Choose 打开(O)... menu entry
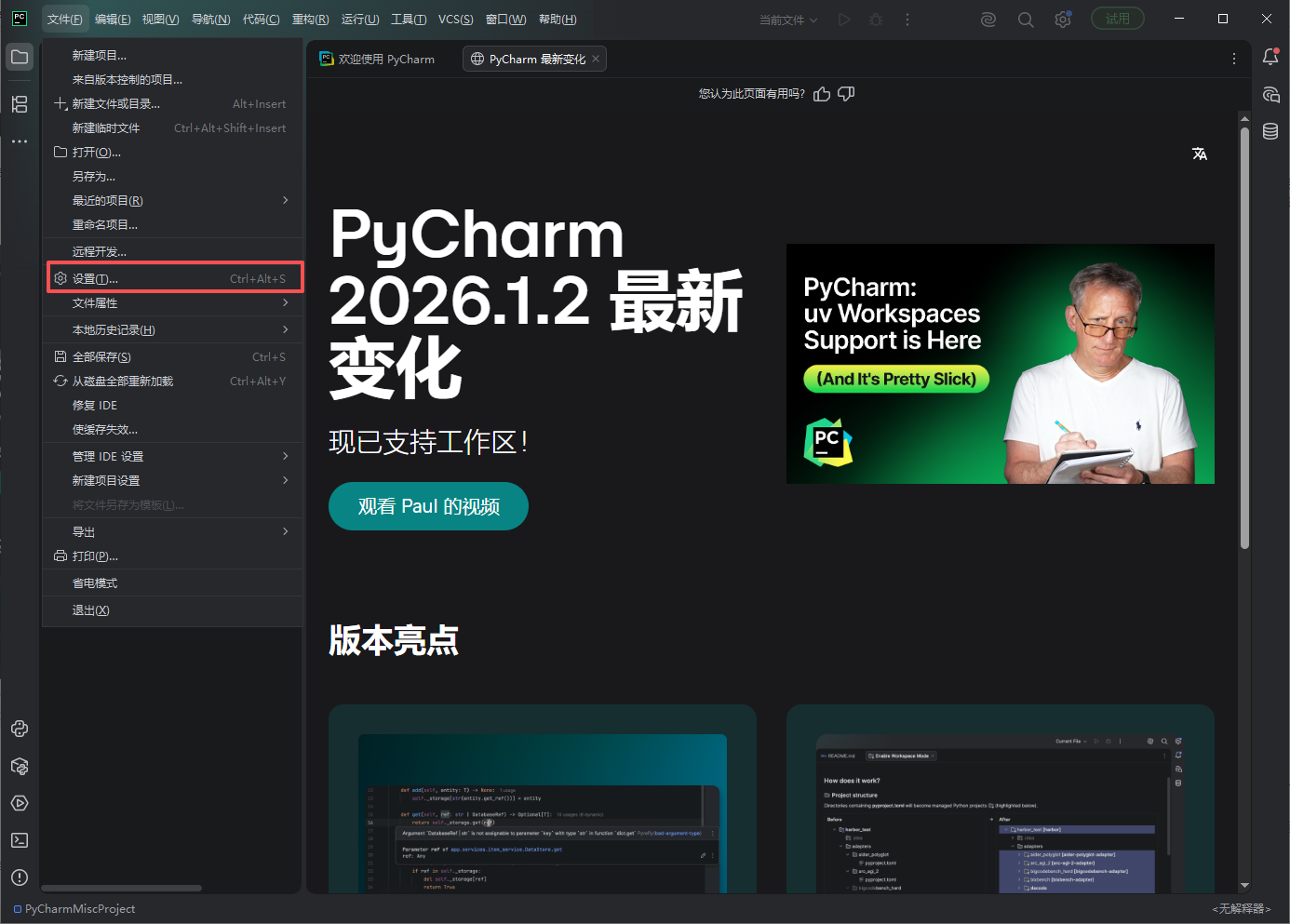 click(x=173, y=153)
